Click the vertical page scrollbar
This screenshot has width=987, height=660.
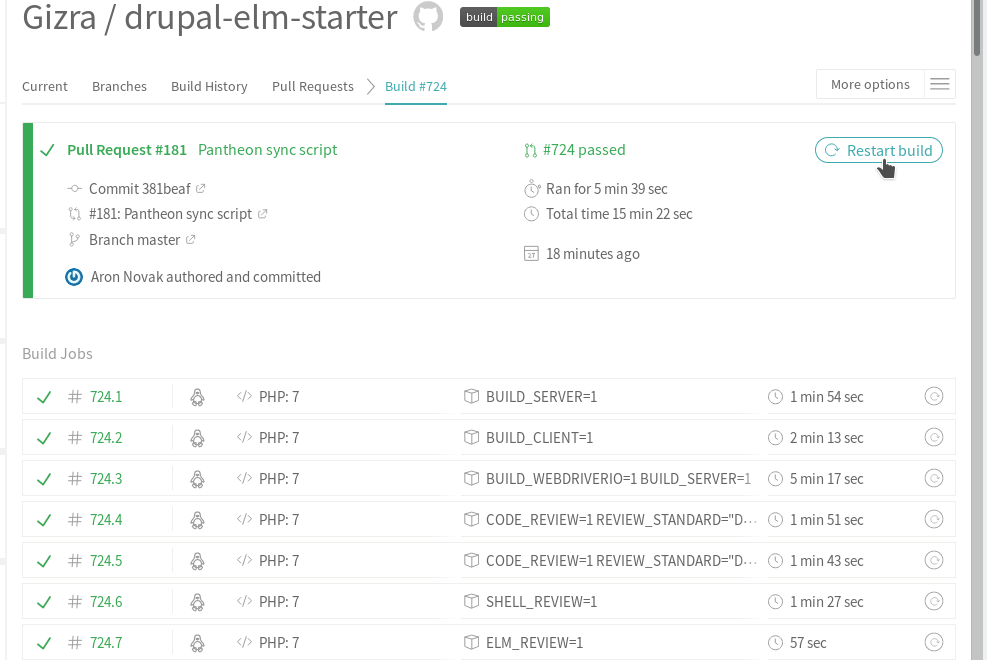pos(977,300)
